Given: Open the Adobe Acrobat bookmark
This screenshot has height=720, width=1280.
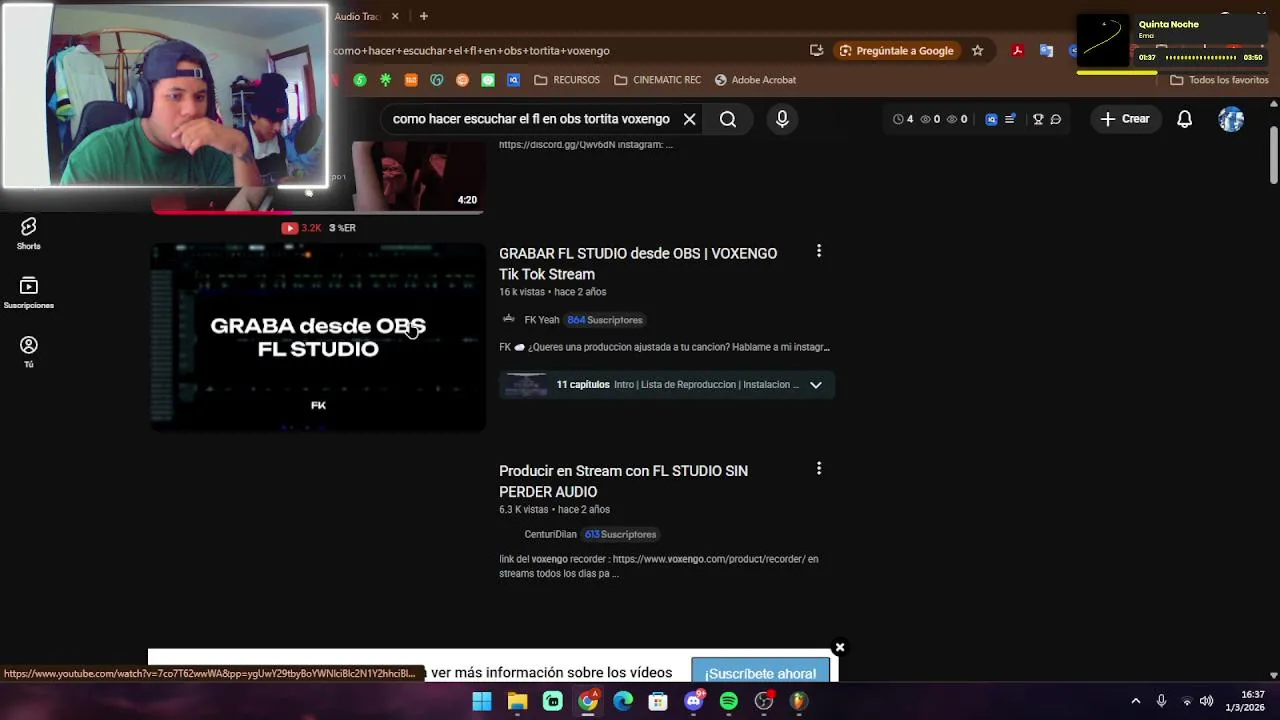Looking at the screenshot, I should click(x=755, y=80).
